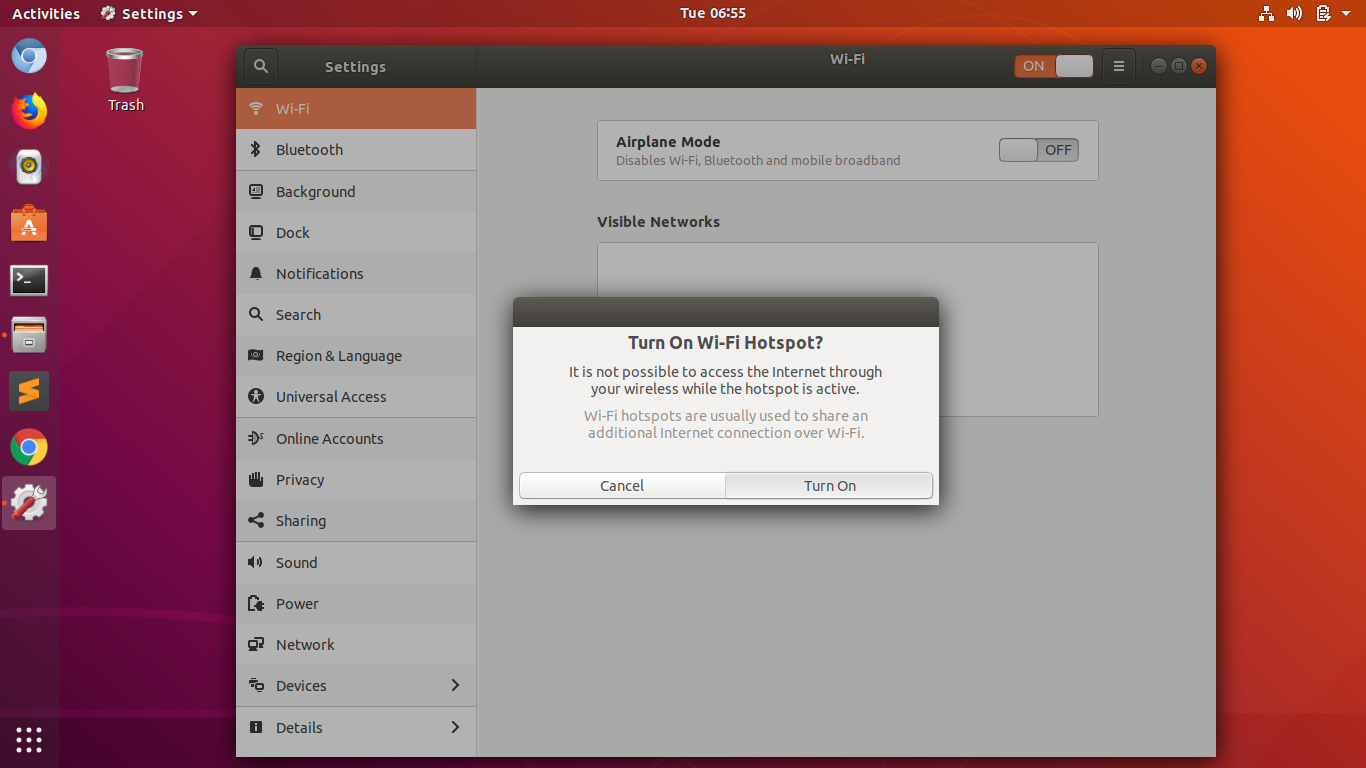Open Google Chrome from the dock
The width and height of the screenshot is (1366, 768).
(x=29, y=447)
